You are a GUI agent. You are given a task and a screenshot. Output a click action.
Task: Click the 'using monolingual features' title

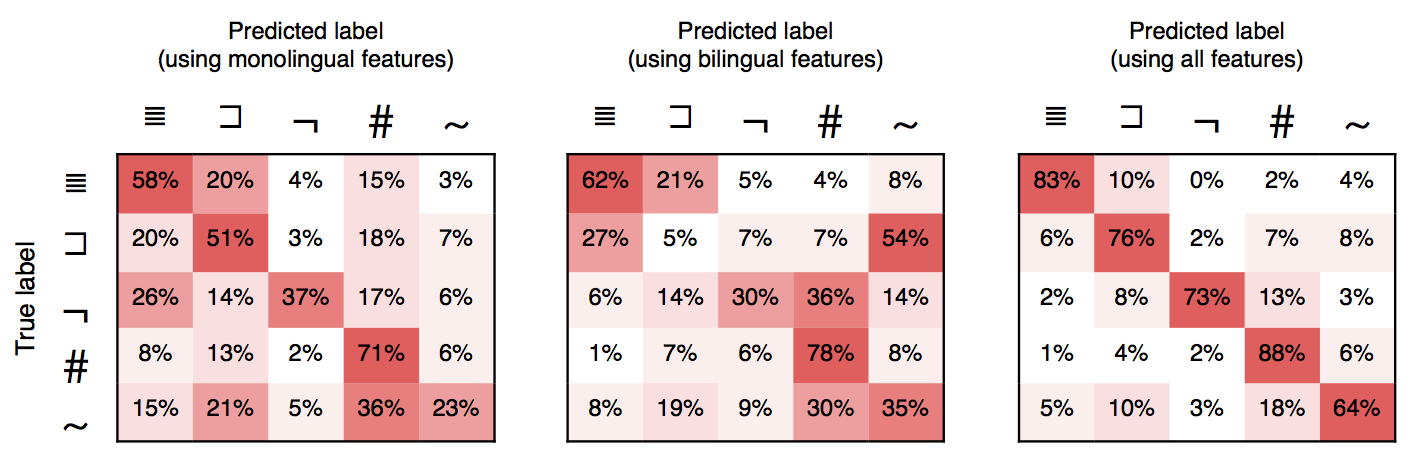point(305,61)
